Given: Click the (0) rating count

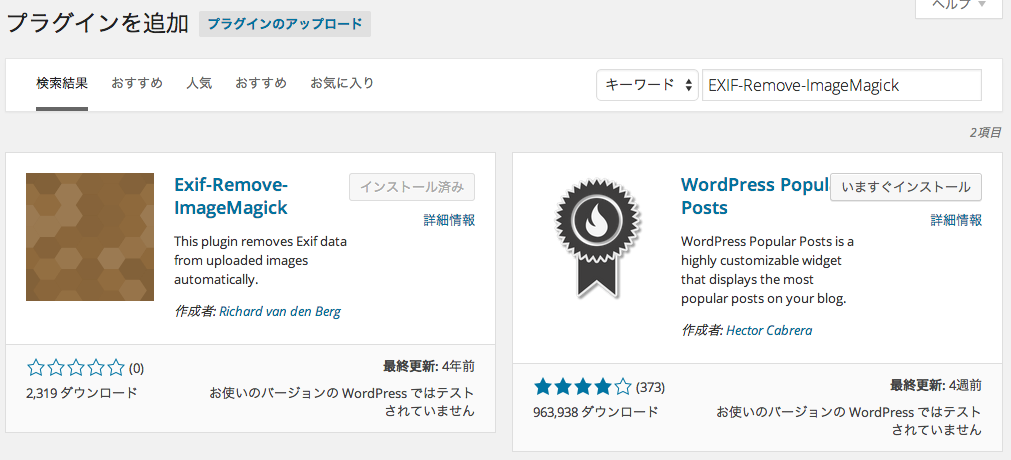Looking at the screenshot, I should 136,369.
